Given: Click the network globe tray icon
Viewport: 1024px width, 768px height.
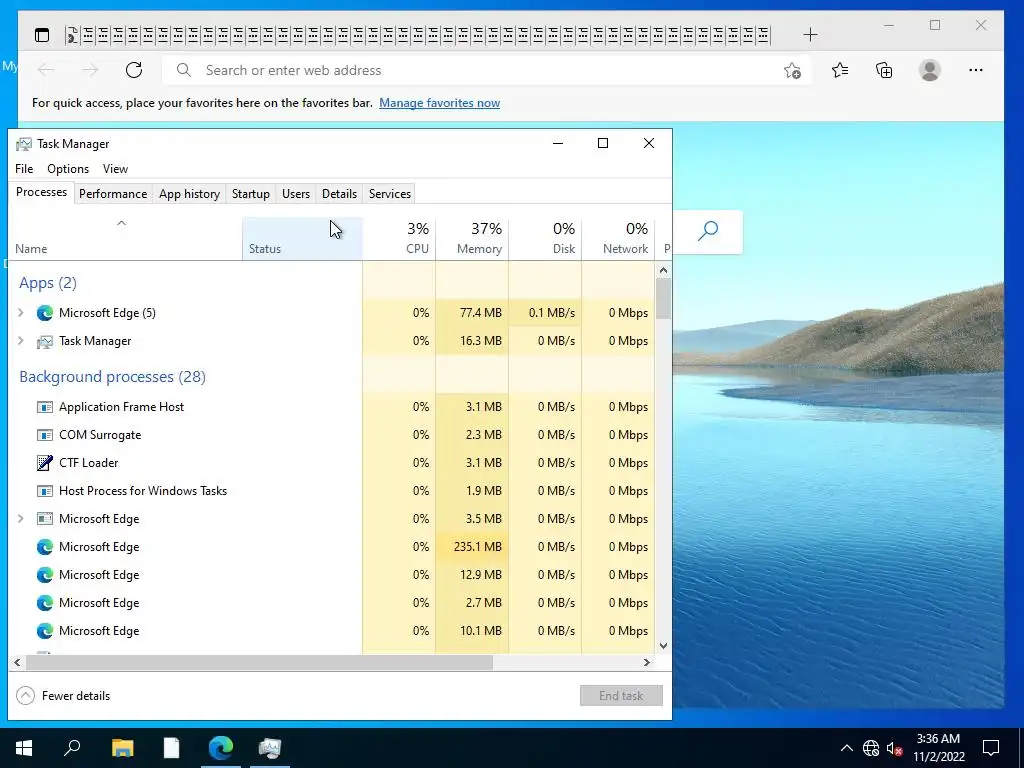Looking at the screenshot, I should tap(871, 748).
